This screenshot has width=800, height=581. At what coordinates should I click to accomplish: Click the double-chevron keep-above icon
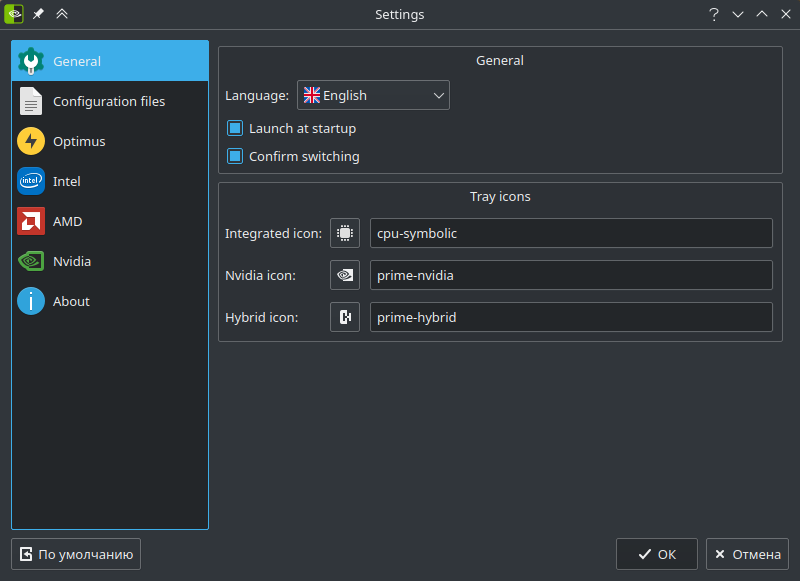tap(62, 14)
